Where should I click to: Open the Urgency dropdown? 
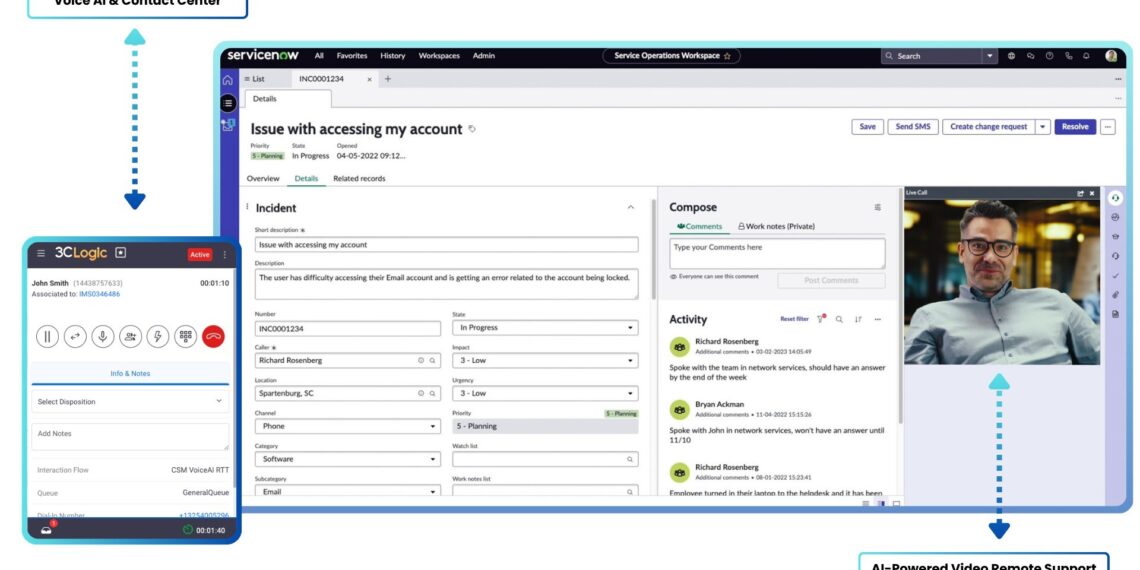[545, 393]
